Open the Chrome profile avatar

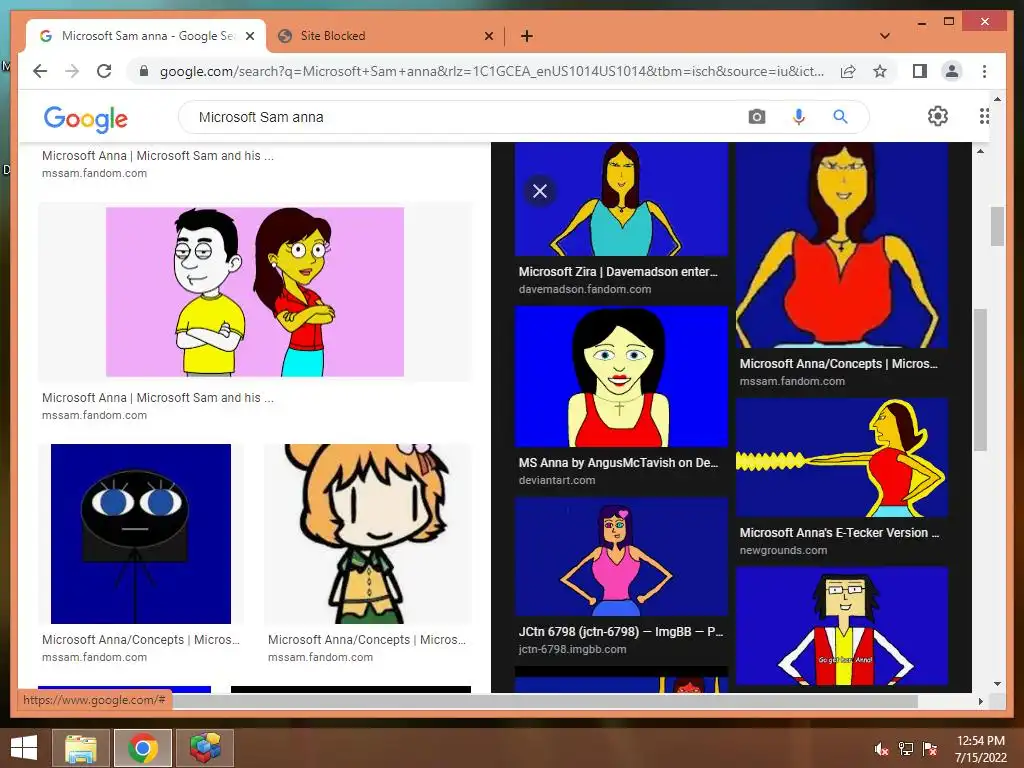point(952,71)
